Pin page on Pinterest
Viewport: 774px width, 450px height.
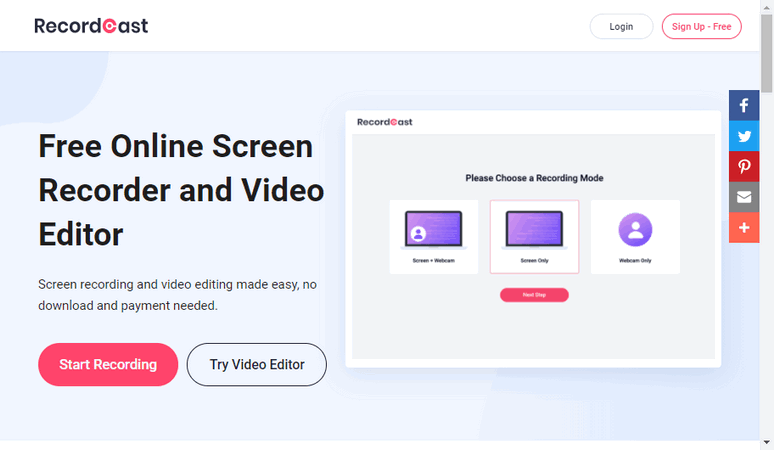tap(744, 166)
